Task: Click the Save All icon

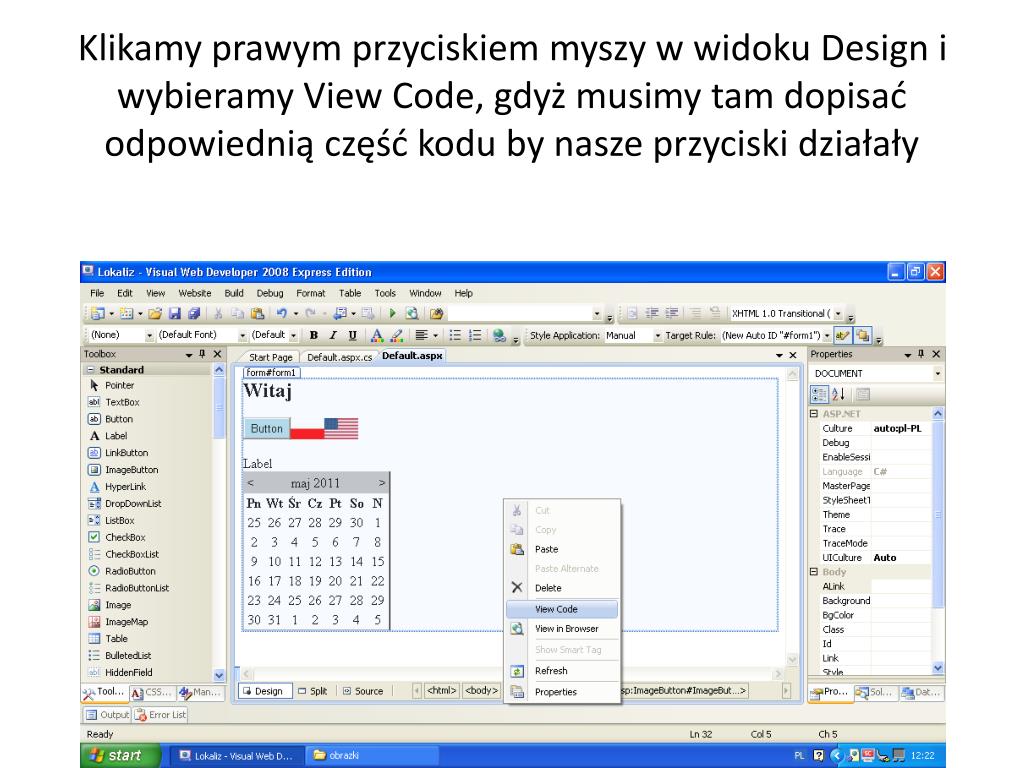Action: (x=194, y=313)
